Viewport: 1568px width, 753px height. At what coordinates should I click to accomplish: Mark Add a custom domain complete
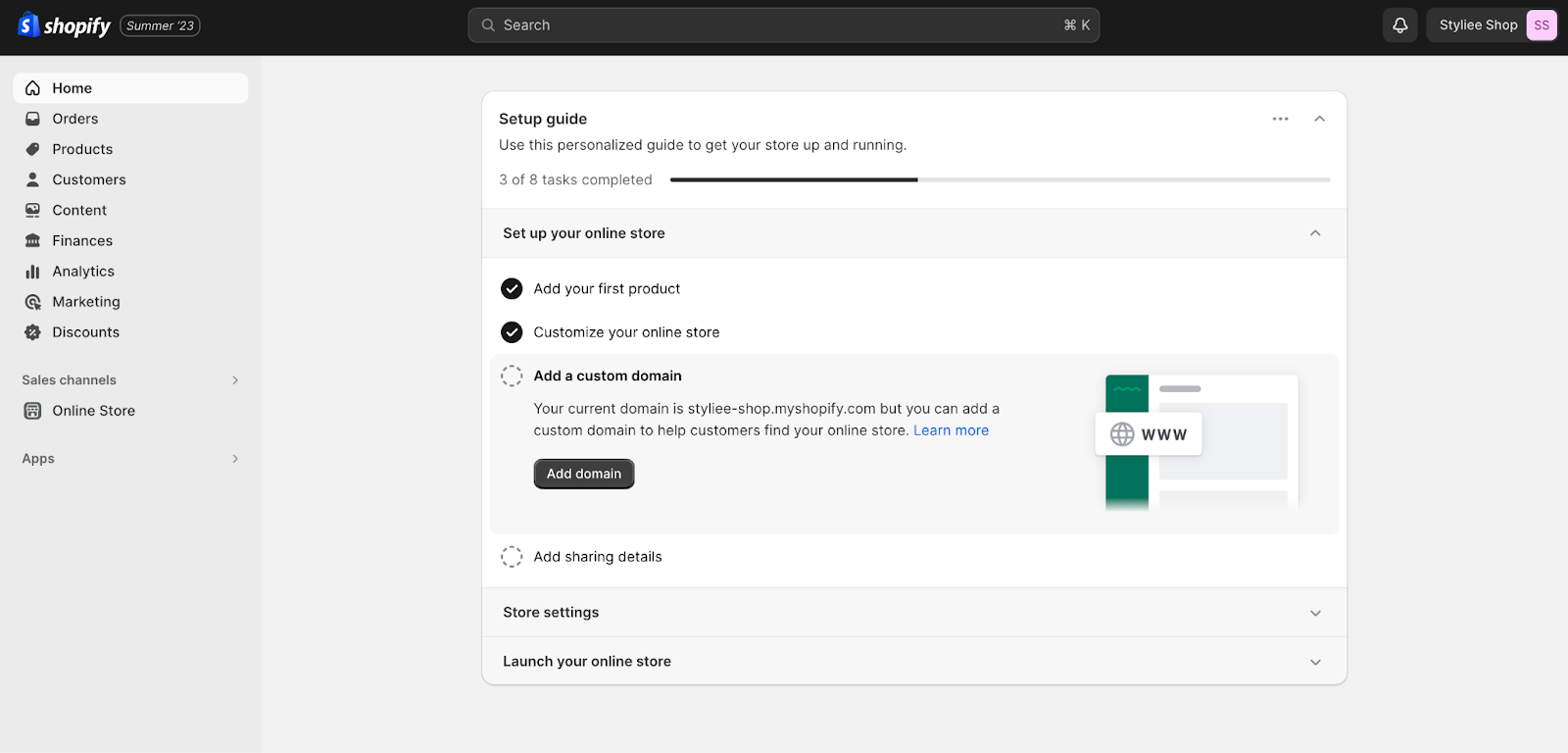(512, 376)
